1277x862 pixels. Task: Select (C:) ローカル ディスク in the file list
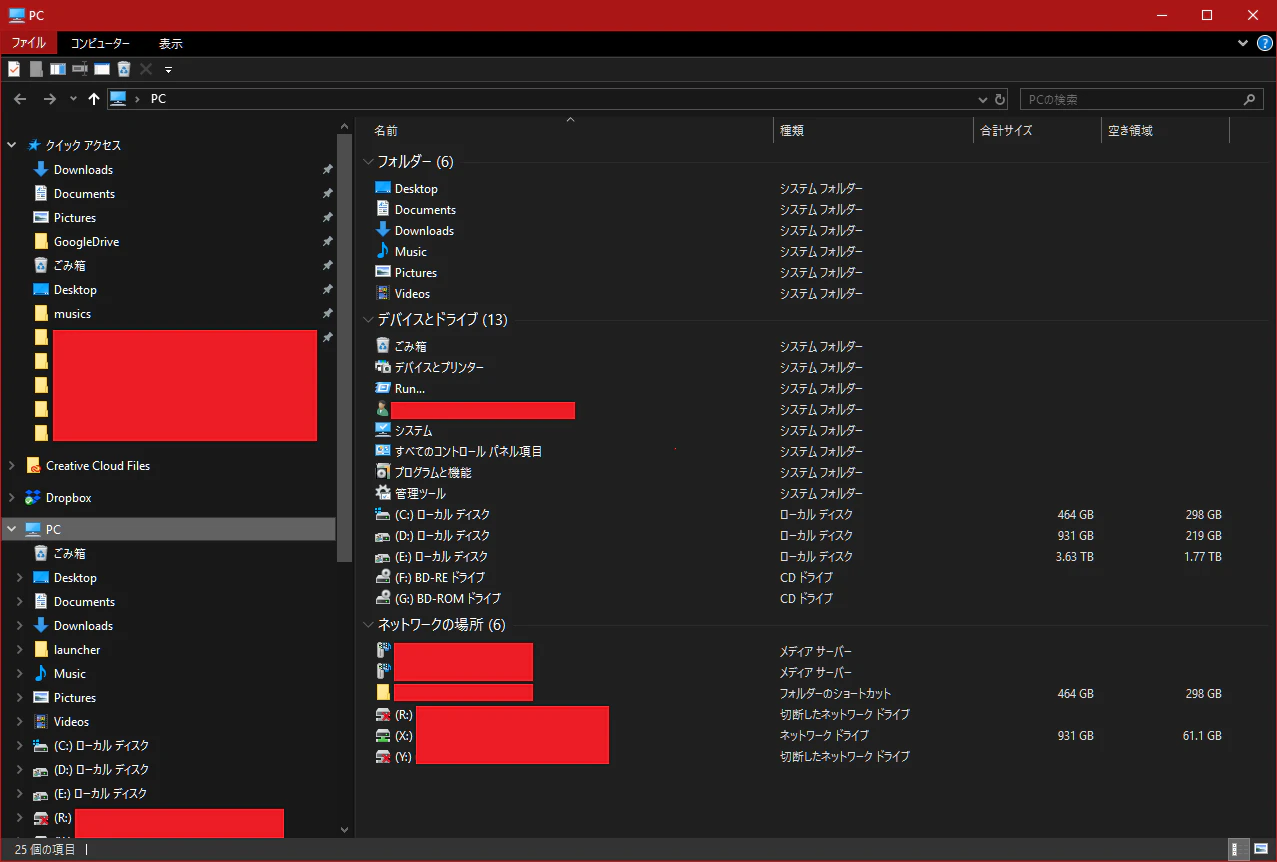point(432,515)
